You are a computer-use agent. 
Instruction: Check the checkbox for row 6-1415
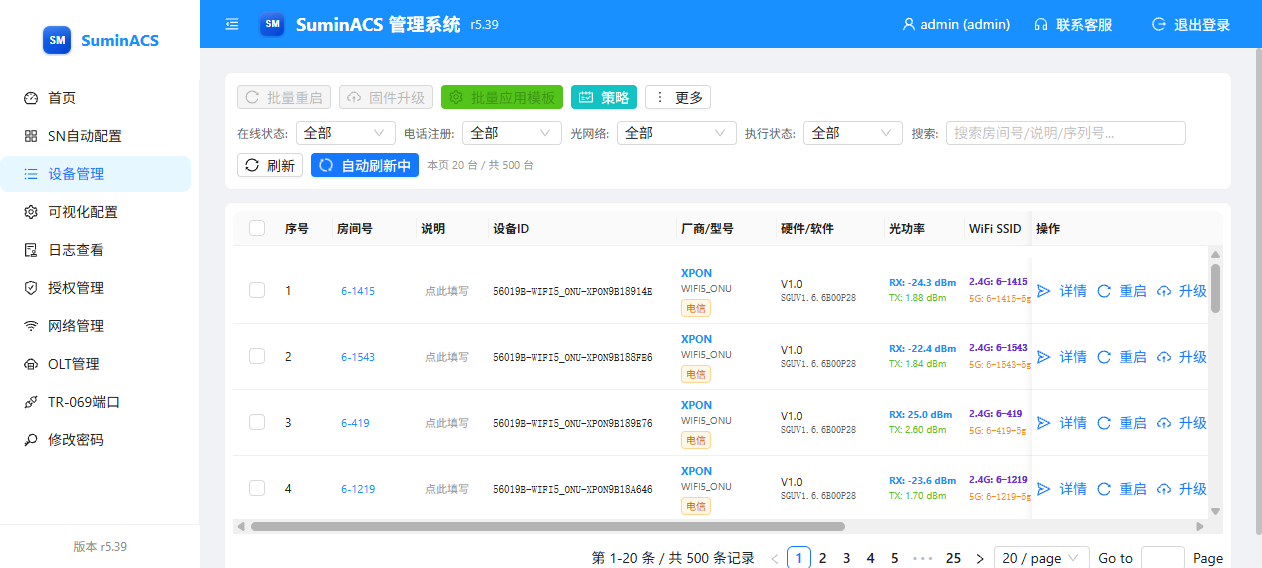pos(257,290)
